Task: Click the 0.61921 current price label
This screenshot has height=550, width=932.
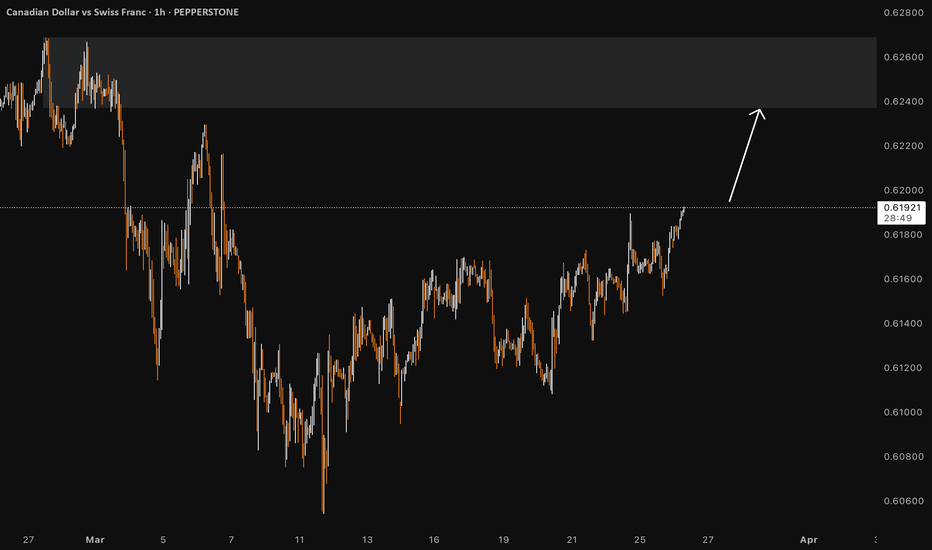Action: click(x=902, y=208)
